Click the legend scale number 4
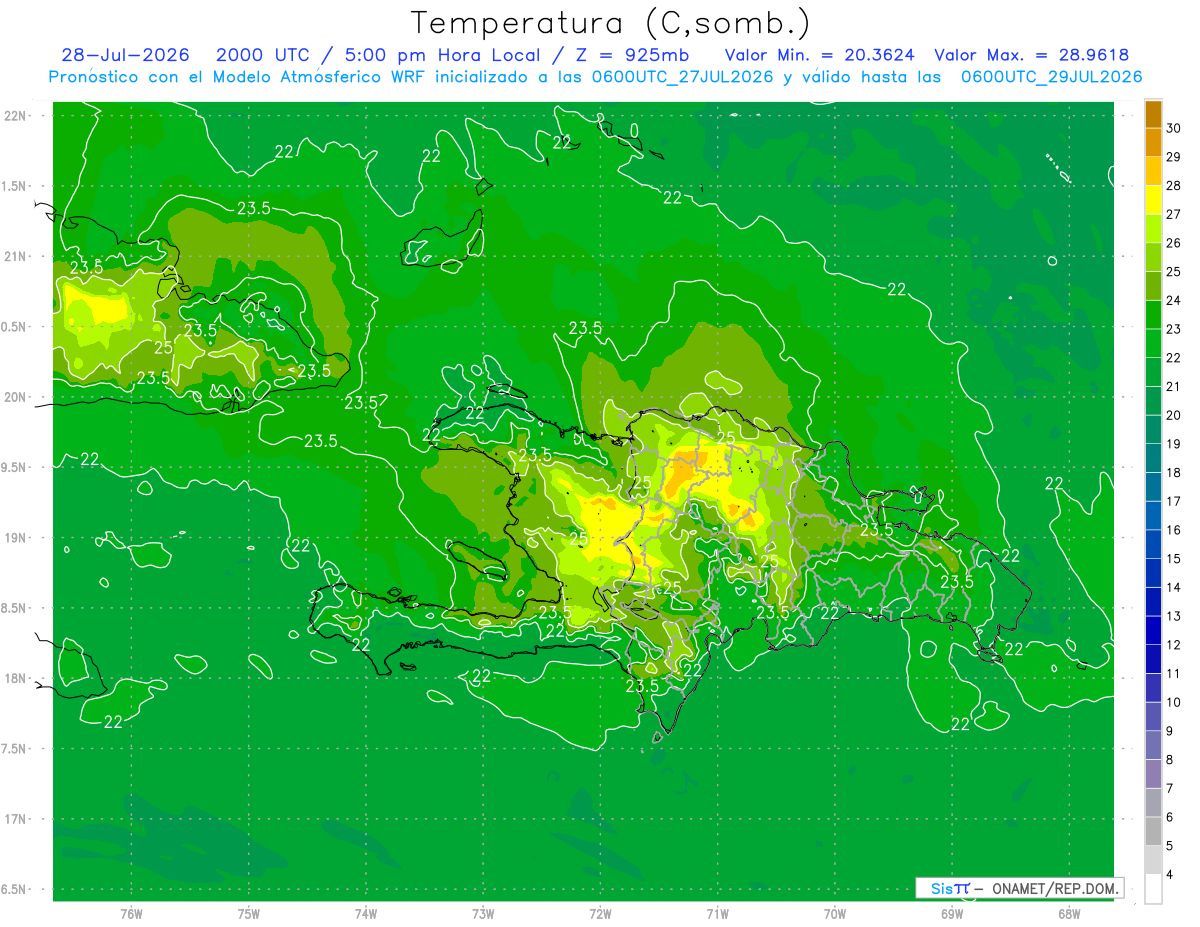Image resolution: width=1200 pixels, height=927 pixels. (1170, 874)
